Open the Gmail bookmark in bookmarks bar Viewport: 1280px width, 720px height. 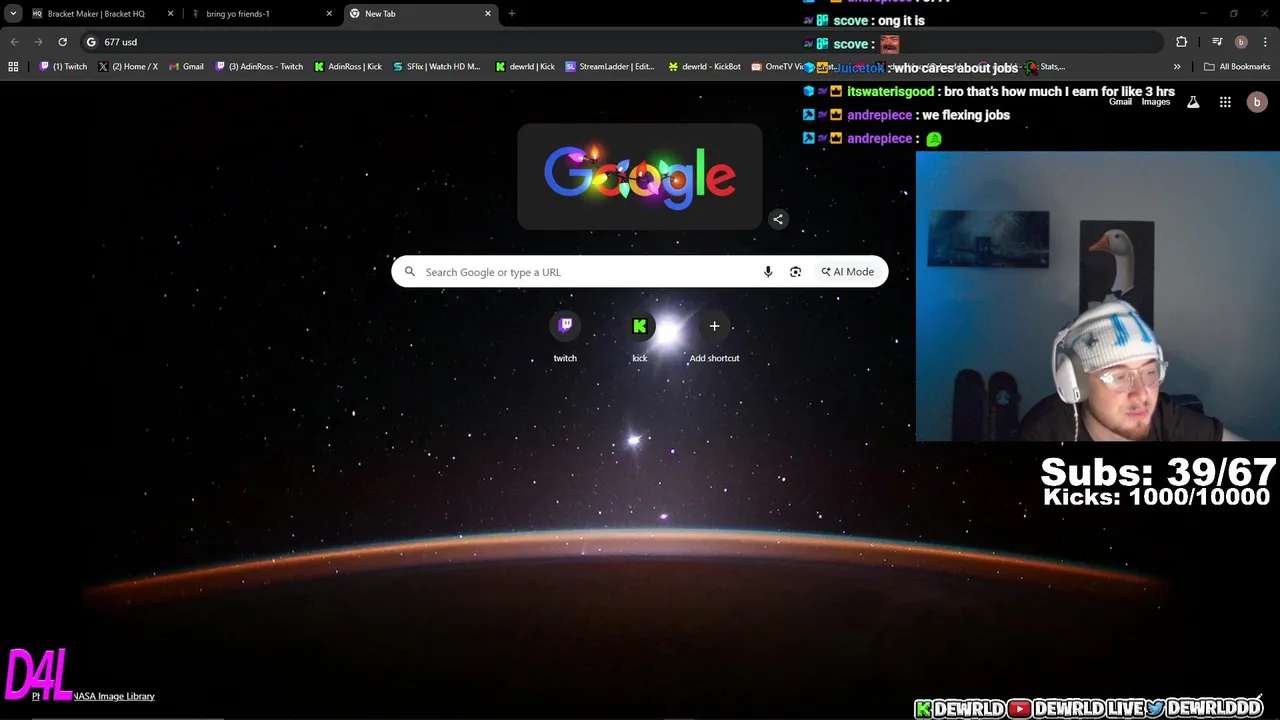pyautogui.click(x=186, y=67)
